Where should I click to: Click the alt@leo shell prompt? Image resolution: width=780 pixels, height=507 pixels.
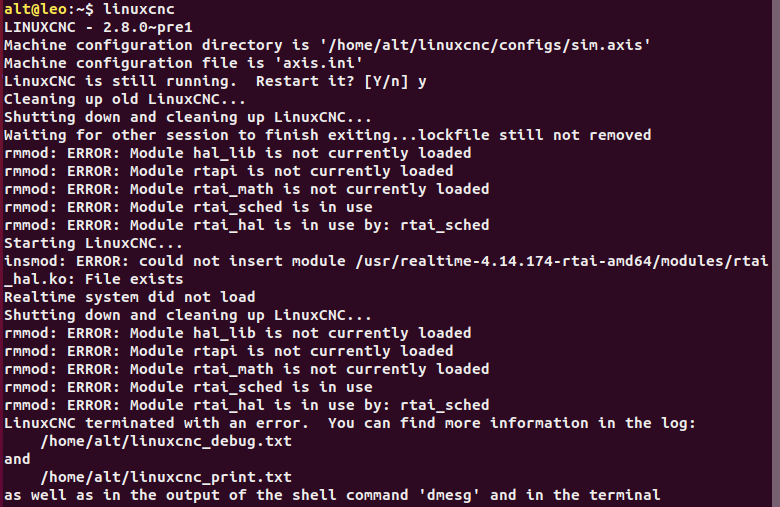(x=49, y=9)
